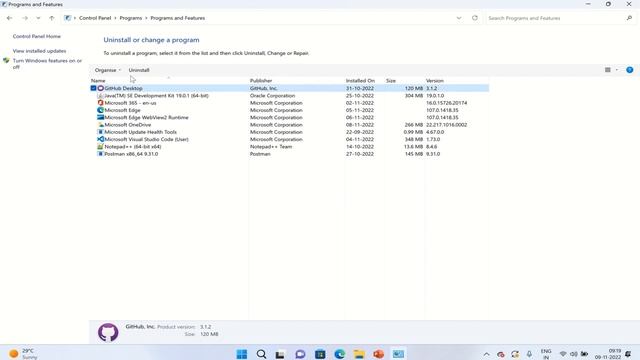Open View installed updates link
Image resolution: width=640 pixels, height=360 pixels.
39,51
